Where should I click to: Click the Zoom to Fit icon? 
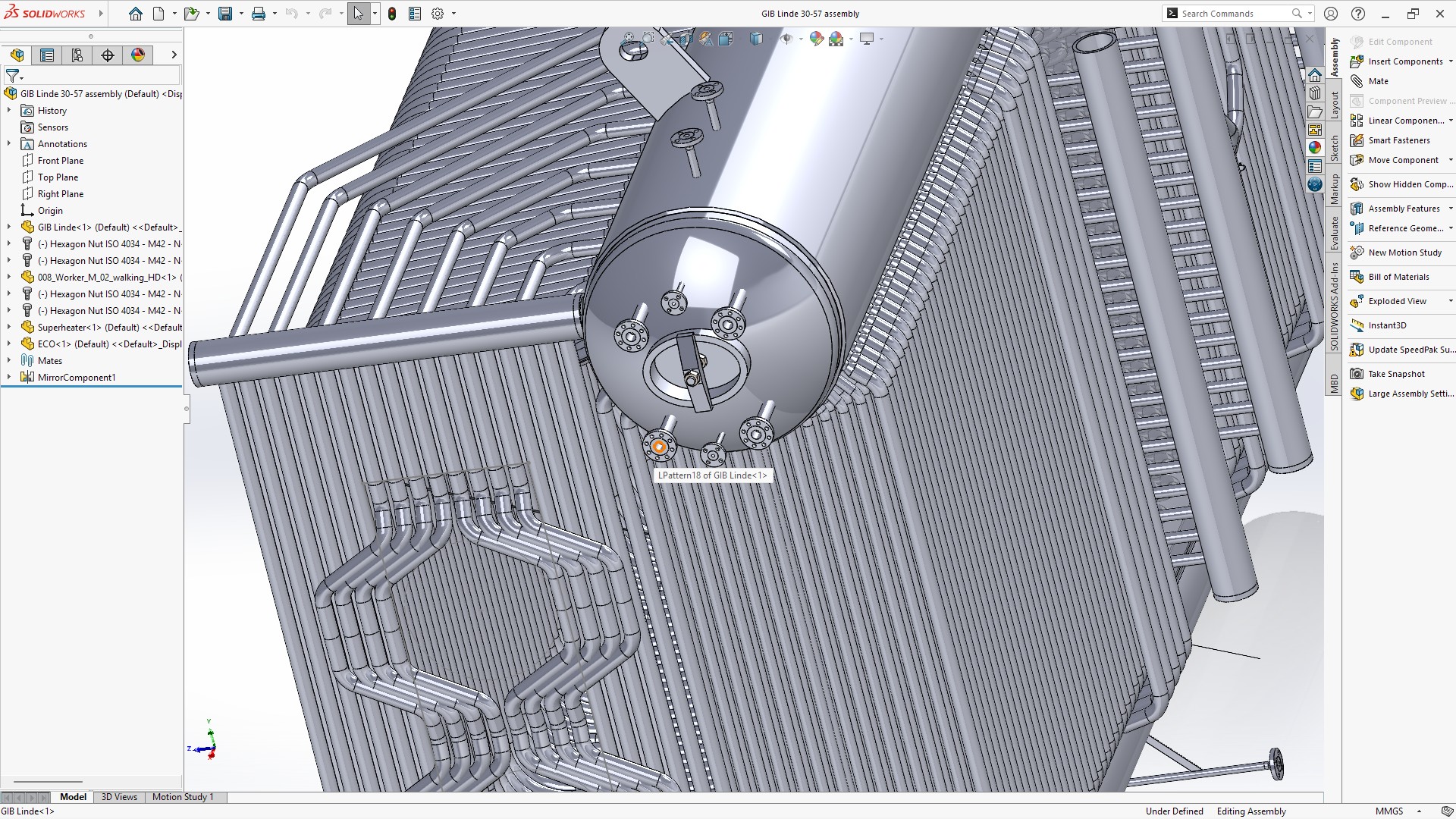628,38
